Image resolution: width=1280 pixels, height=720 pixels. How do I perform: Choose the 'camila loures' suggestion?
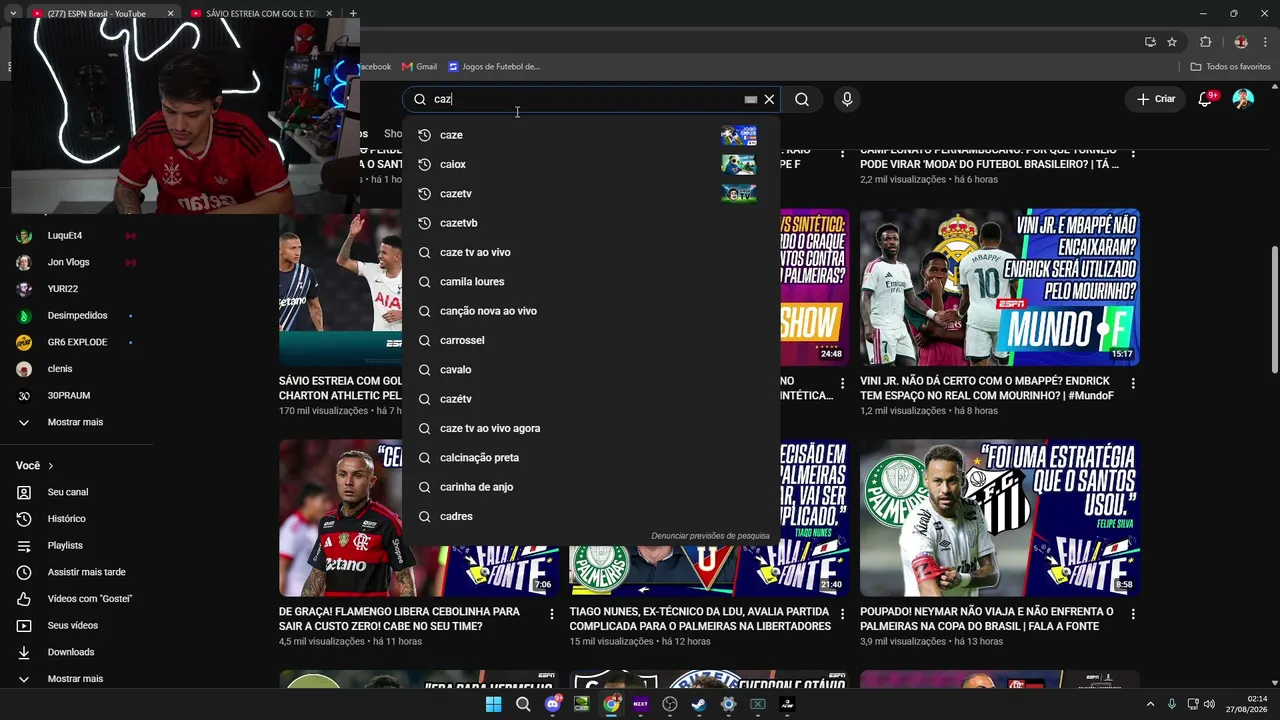click(590, 282)
